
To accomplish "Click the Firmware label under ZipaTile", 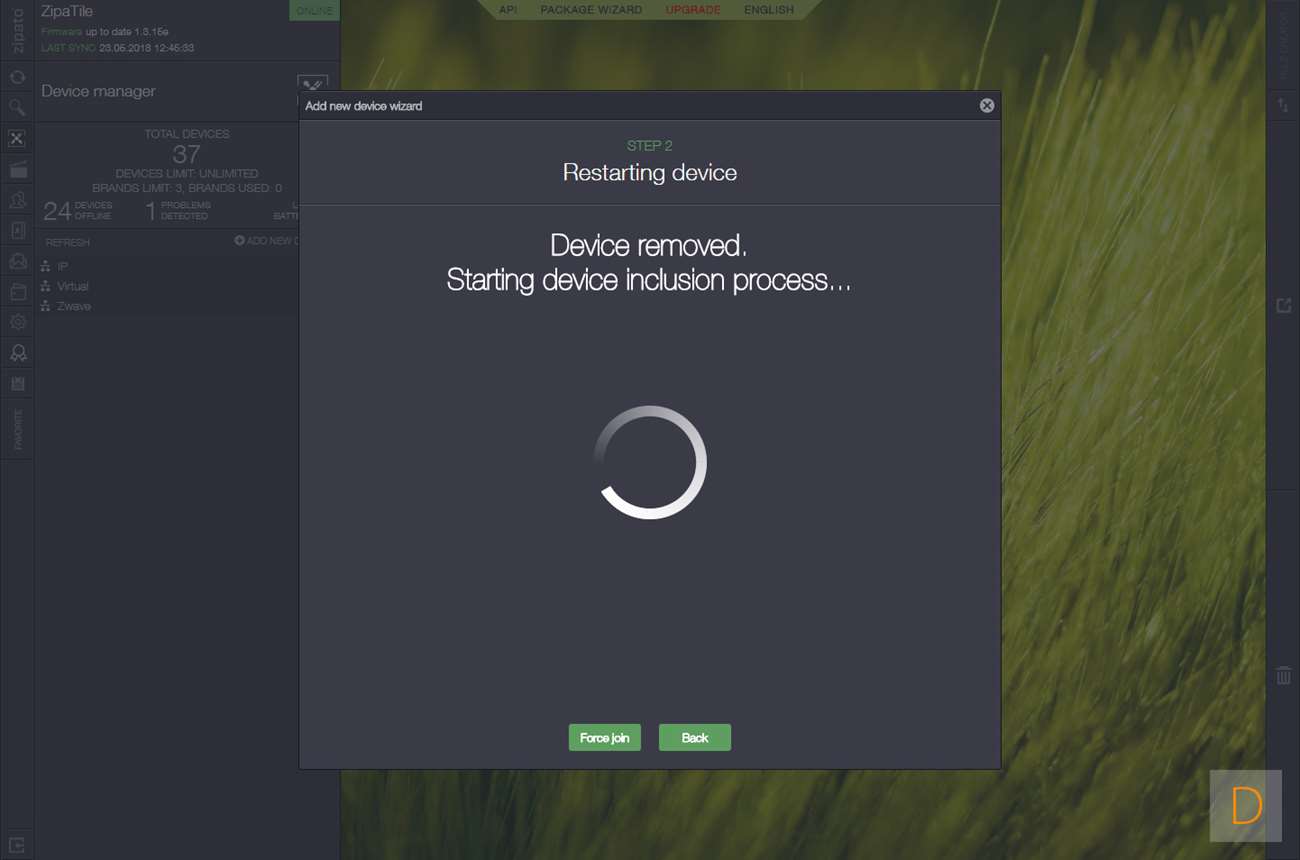I will click(x=61, y=32).
